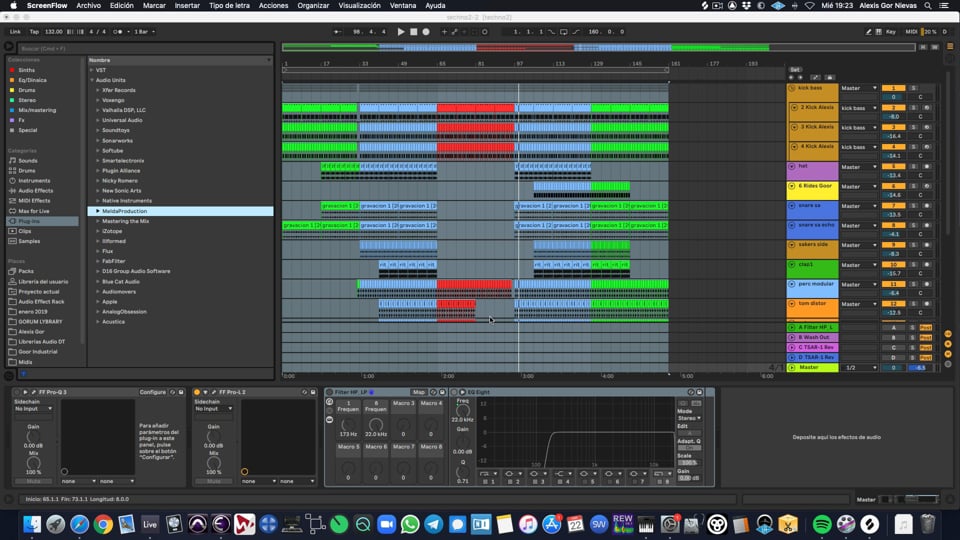Viewport: 960px width, 540px height.
Task: Open the MIDI Effects category
Action: [x=34, y=201]
